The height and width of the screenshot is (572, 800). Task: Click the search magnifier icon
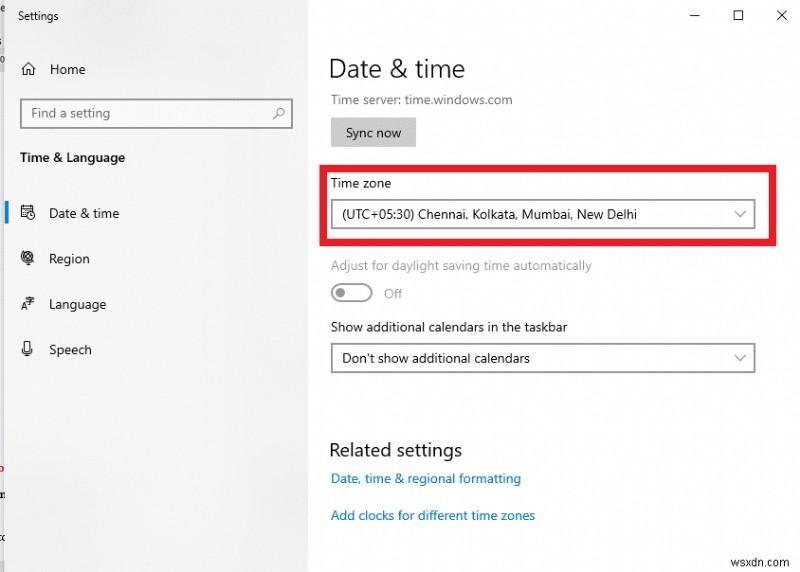pyautogui.click(x=279, y=114)
